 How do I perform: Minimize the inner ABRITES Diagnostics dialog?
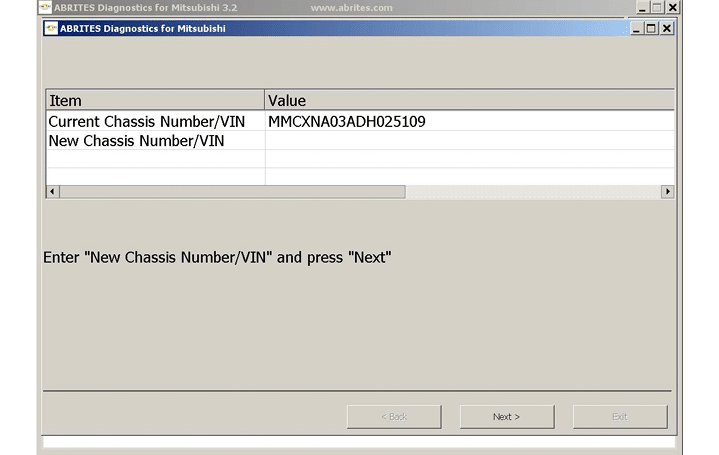pos(637,28)
